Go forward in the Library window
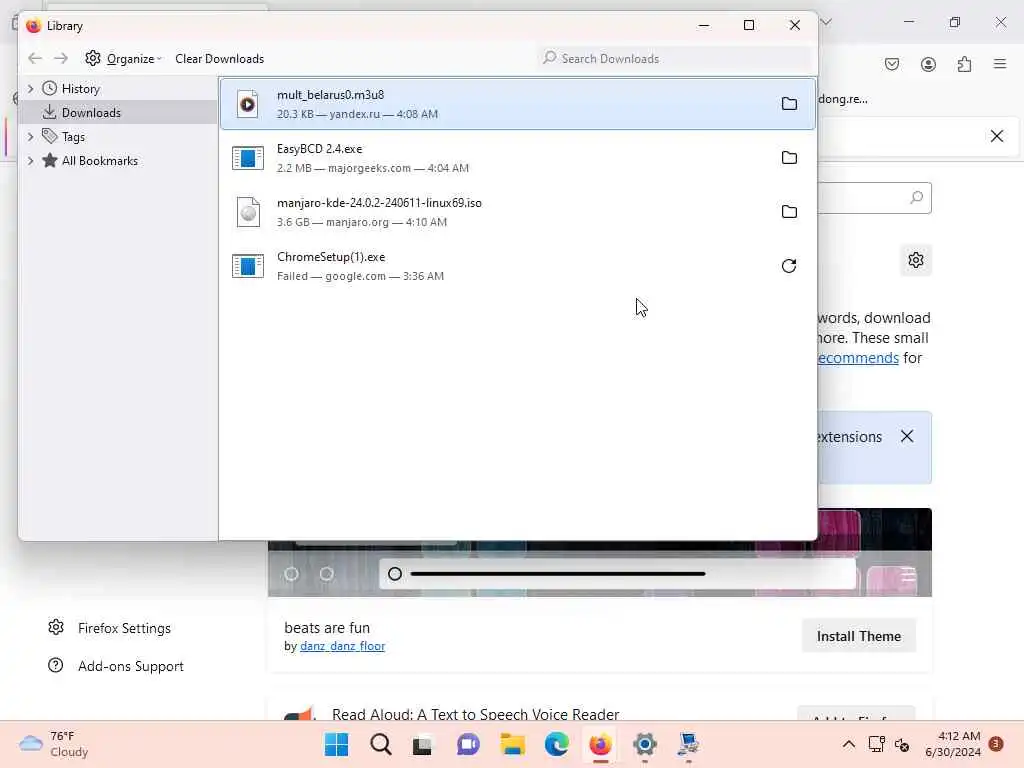 tap(61, 59)
